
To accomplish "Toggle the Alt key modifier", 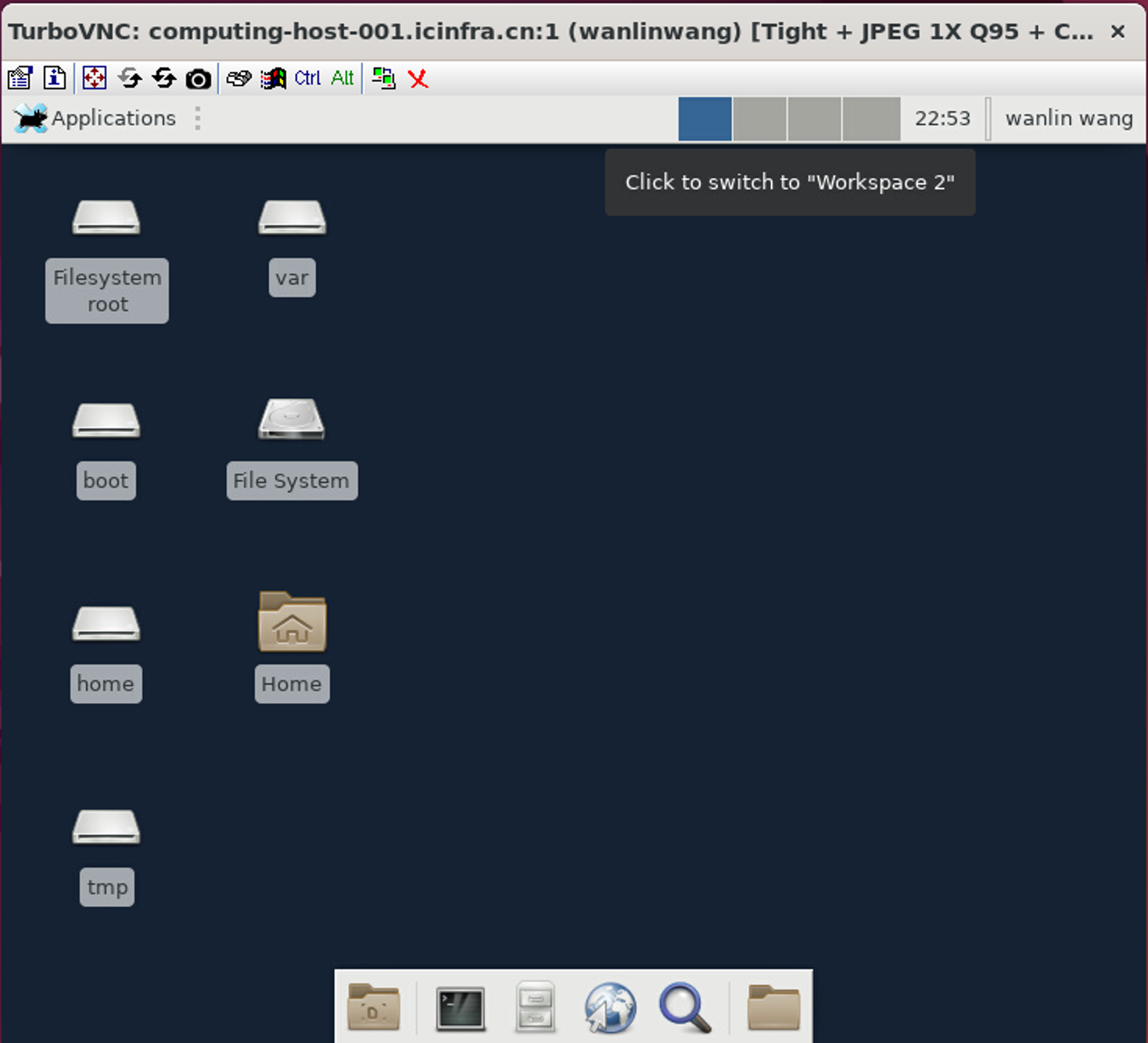I will tap(342, 78).
